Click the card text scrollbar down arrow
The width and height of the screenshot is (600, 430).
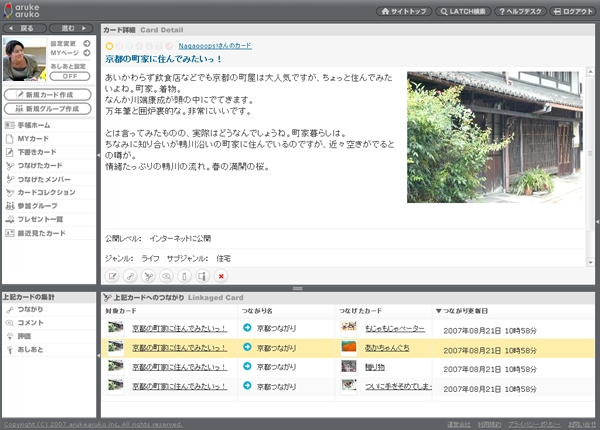(590, 262)
